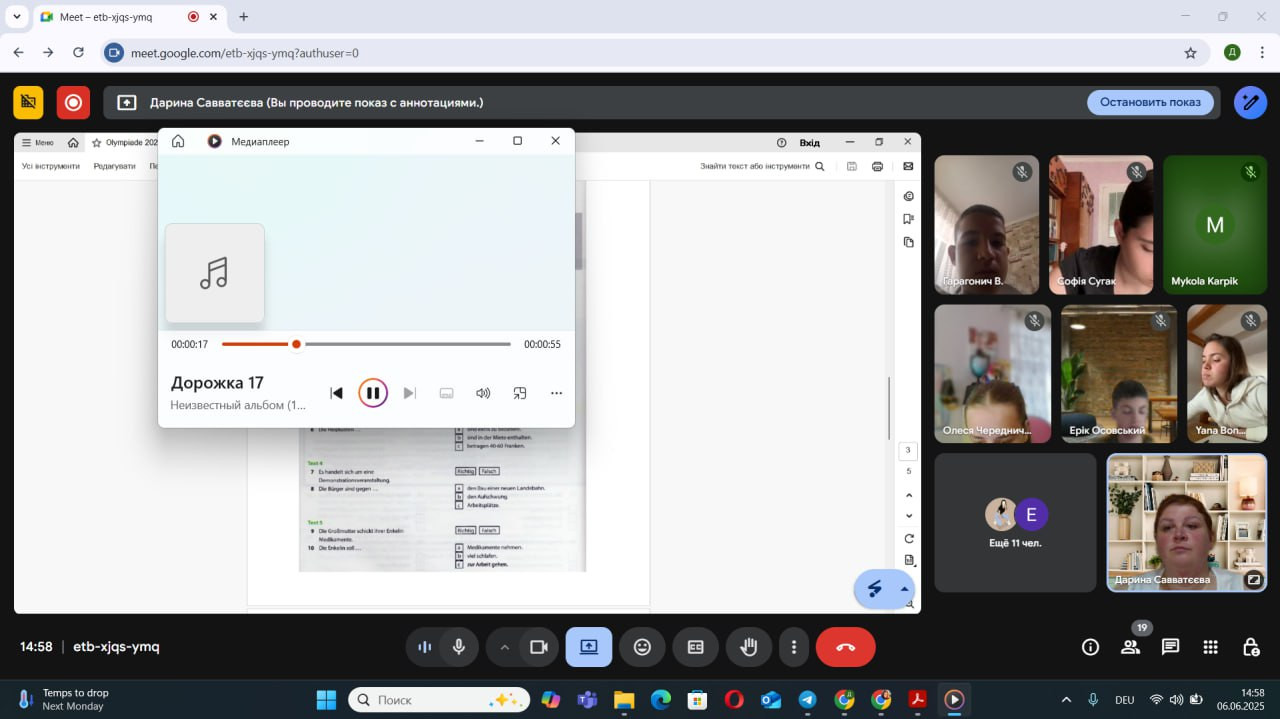The image size is (1280, 719).
Task: Click the red recording indicator
Action: coord(73,102)
